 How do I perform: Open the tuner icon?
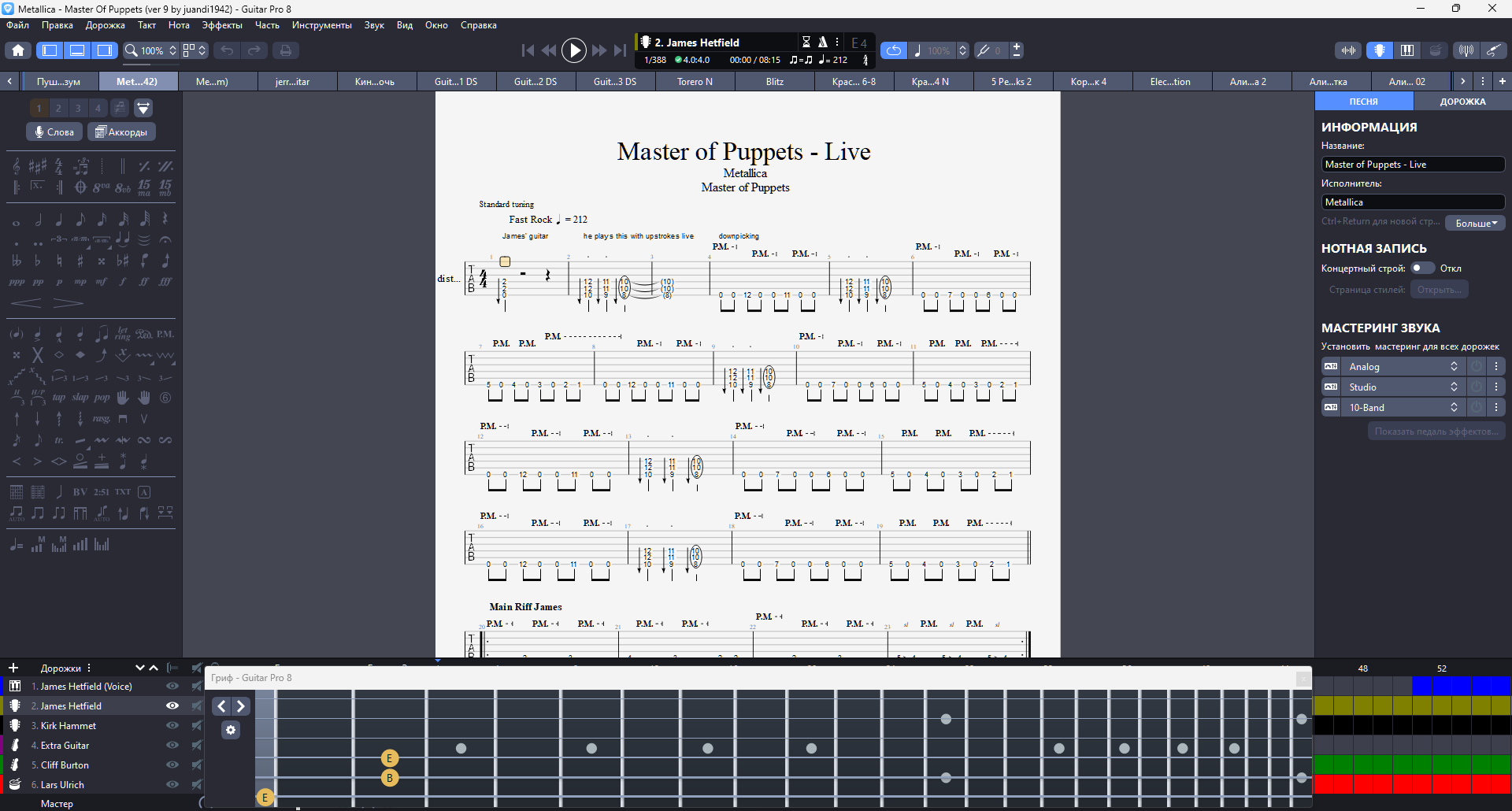1466,50
